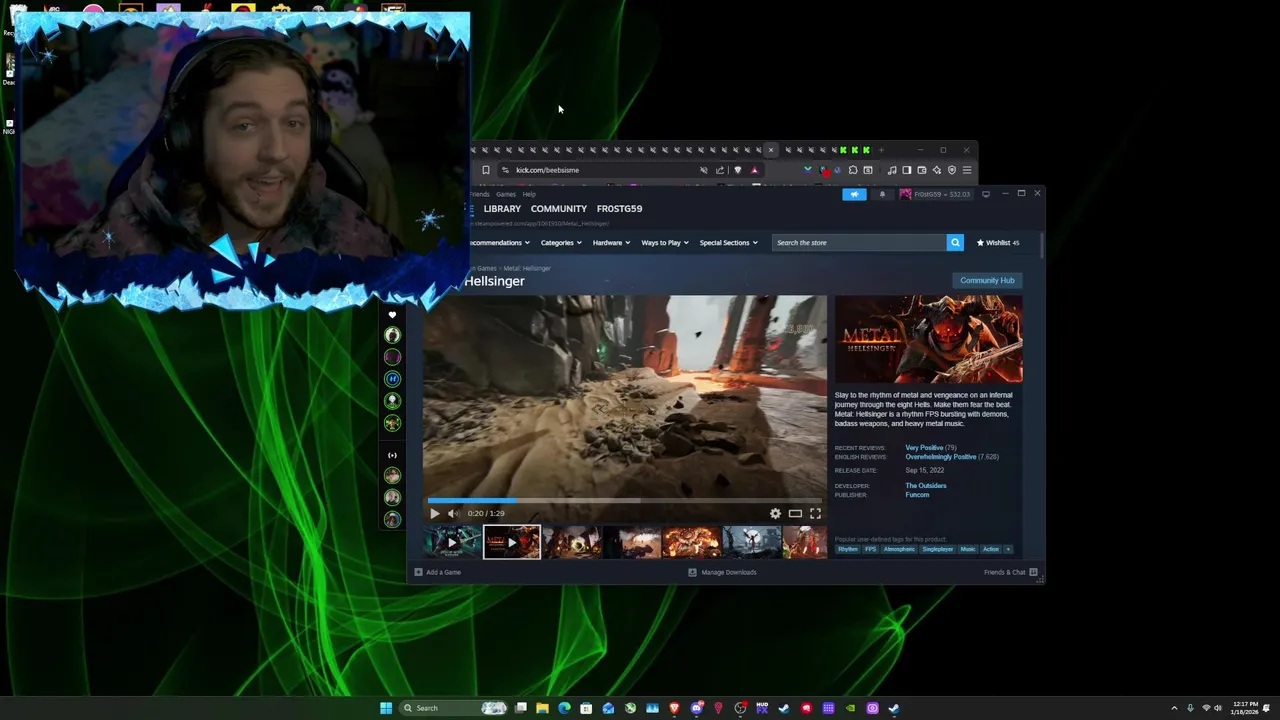The width and height of the screenshot is (1280, 720).
Task: Open Windows Start menu
Action: coord(386,708)
